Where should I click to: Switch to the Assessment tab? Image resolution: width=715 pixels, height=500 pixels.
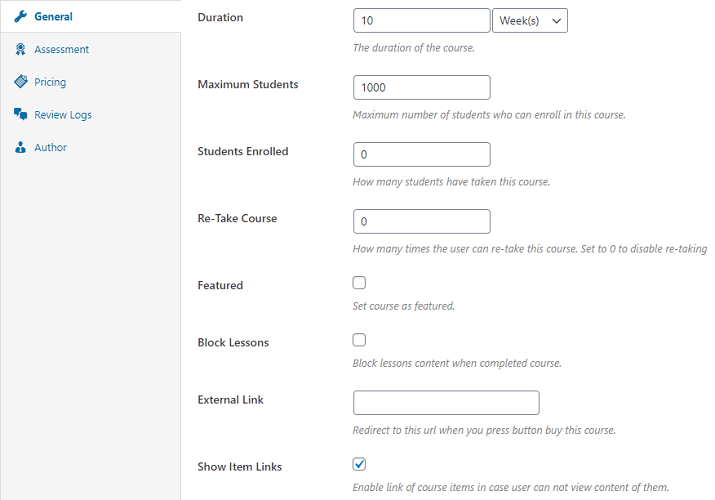(x=61, y=49)
